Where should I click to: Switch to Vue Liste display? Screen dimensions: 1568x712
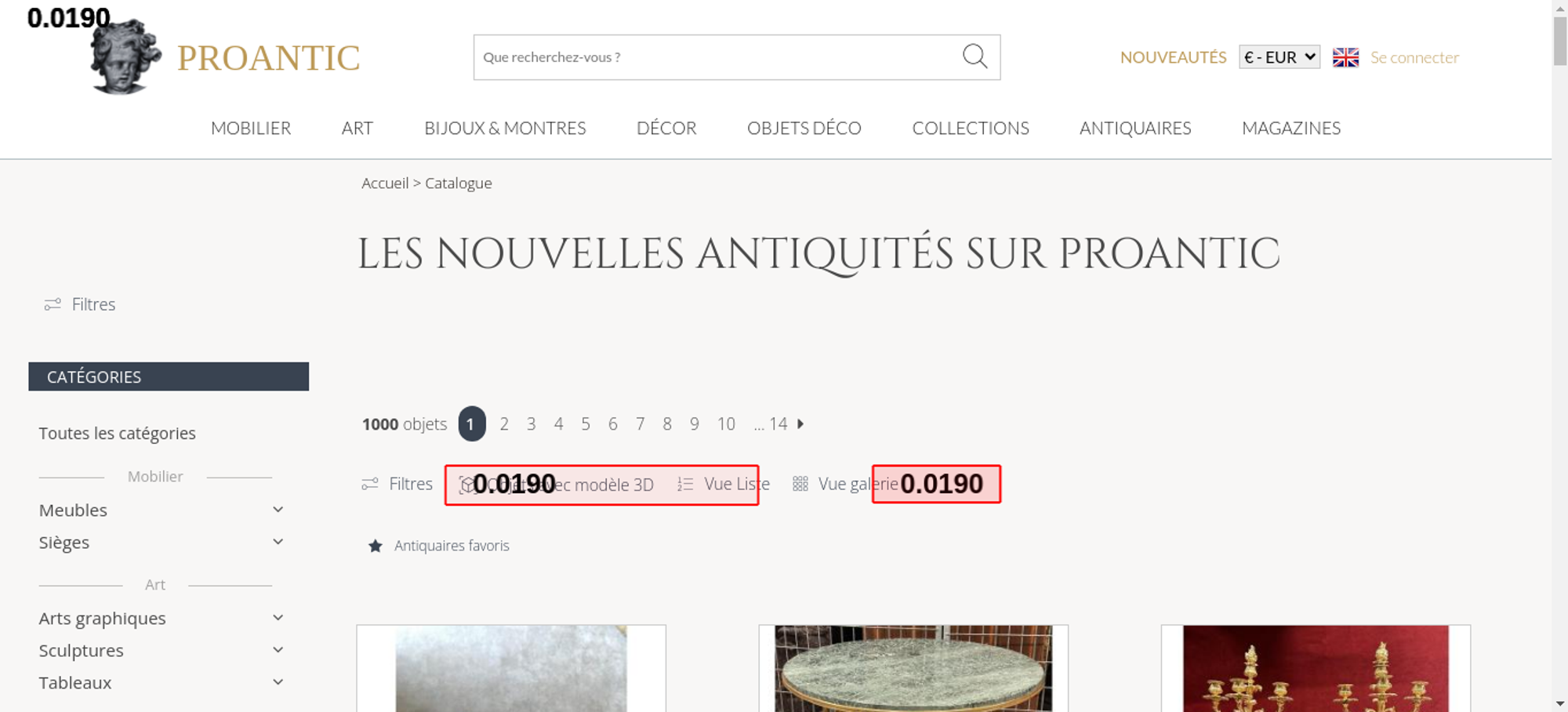click(x=735, y=485)
